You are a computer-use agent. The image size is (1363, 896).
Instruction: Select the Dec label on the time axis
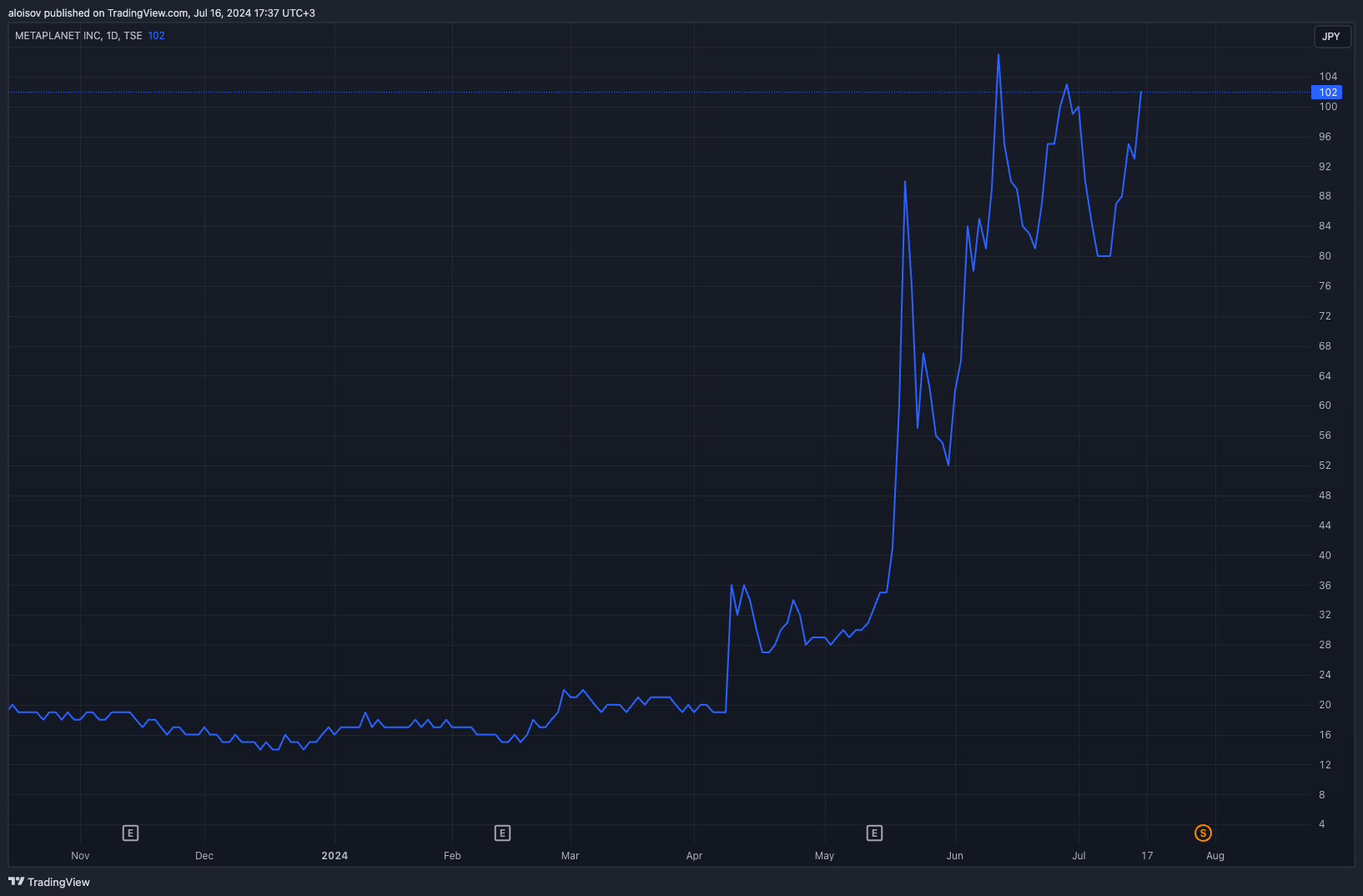coord(204,856)
